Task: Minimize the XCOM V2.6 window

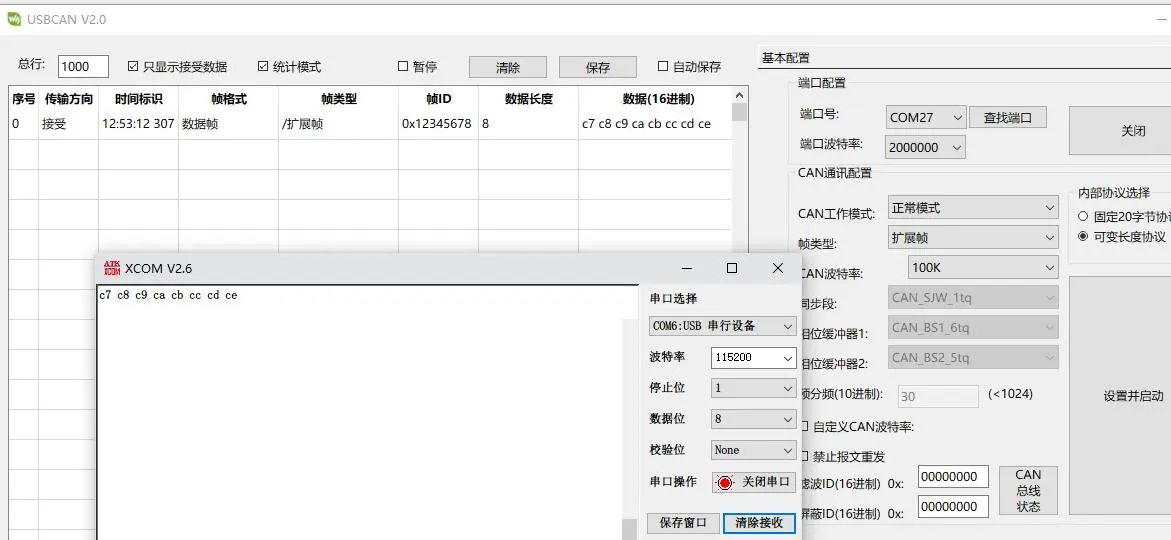Action: 686,268
